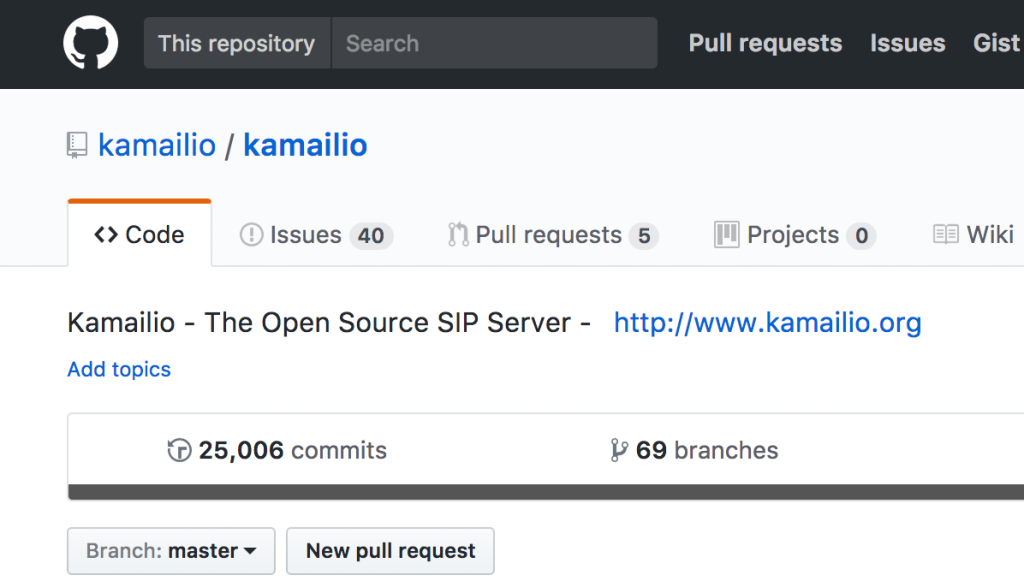Open the Issues tab with 40 count
Viewport: 1024px width, 587px height.
(x=316, y=234)
